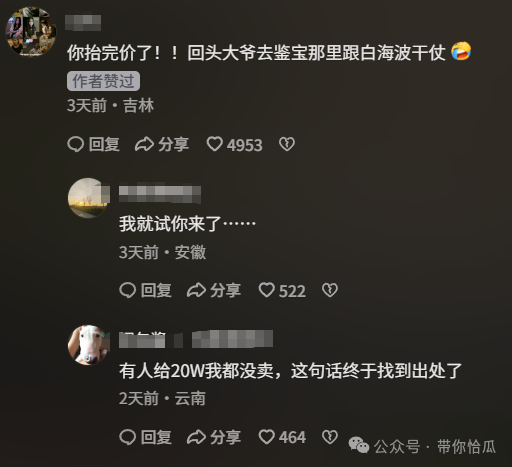Share the top comment about 白海波
The height and width of the screenshot is (467, 512).
[162, 144]
